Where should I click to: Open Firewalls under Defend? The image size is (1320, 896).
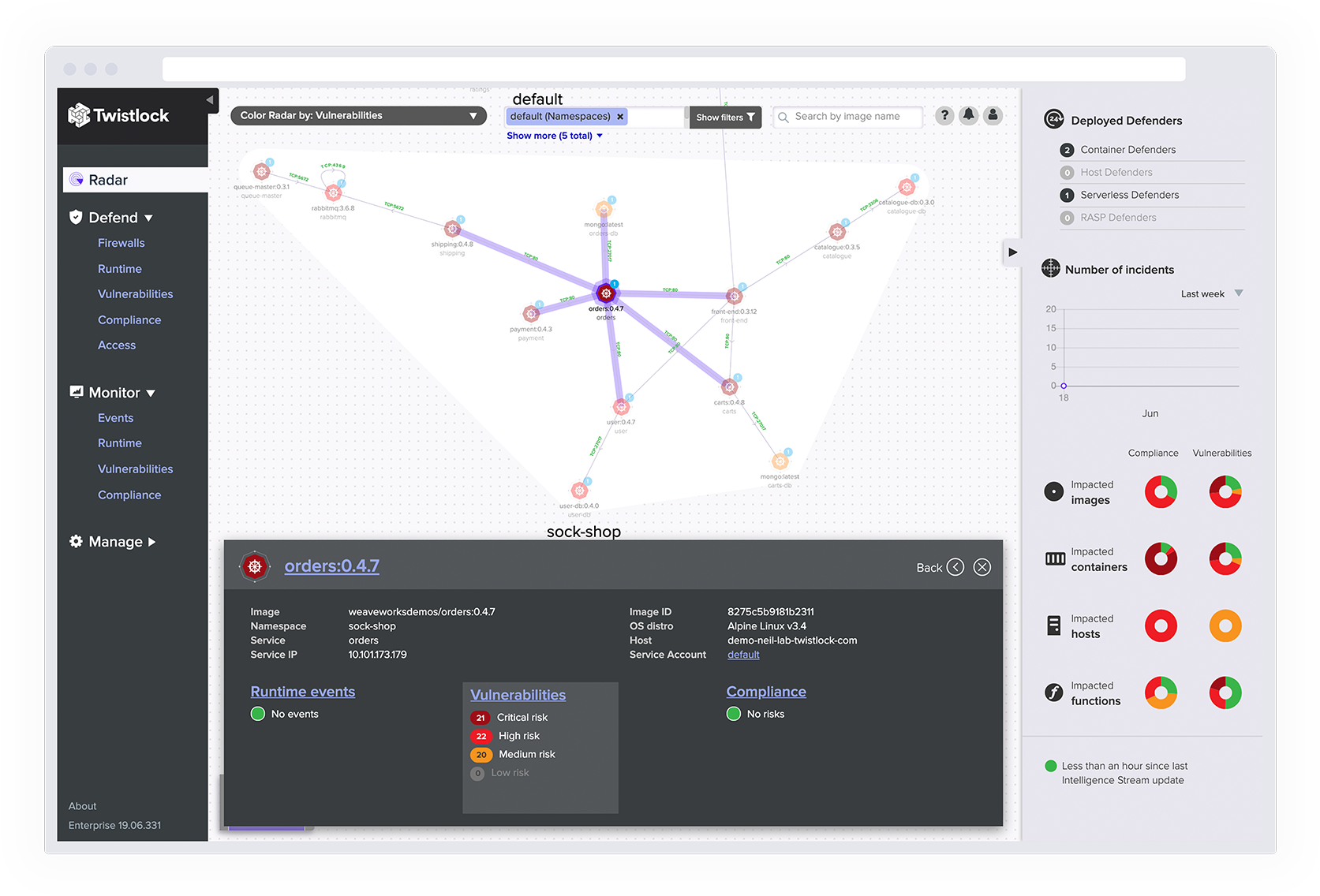coord(121,243)
